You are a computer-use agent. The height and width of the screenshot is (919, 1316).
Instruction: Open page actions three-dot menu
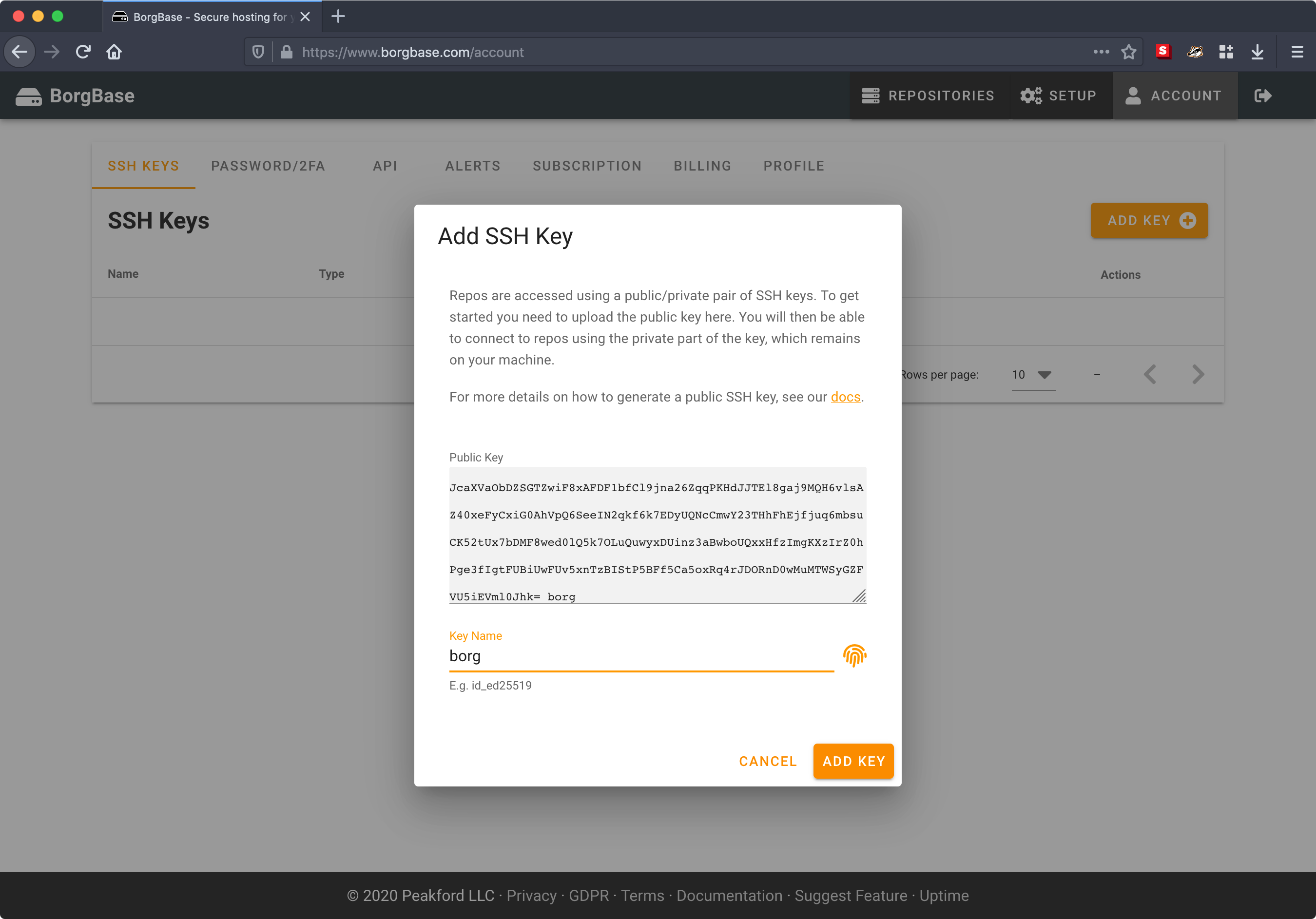point(1101,52)
